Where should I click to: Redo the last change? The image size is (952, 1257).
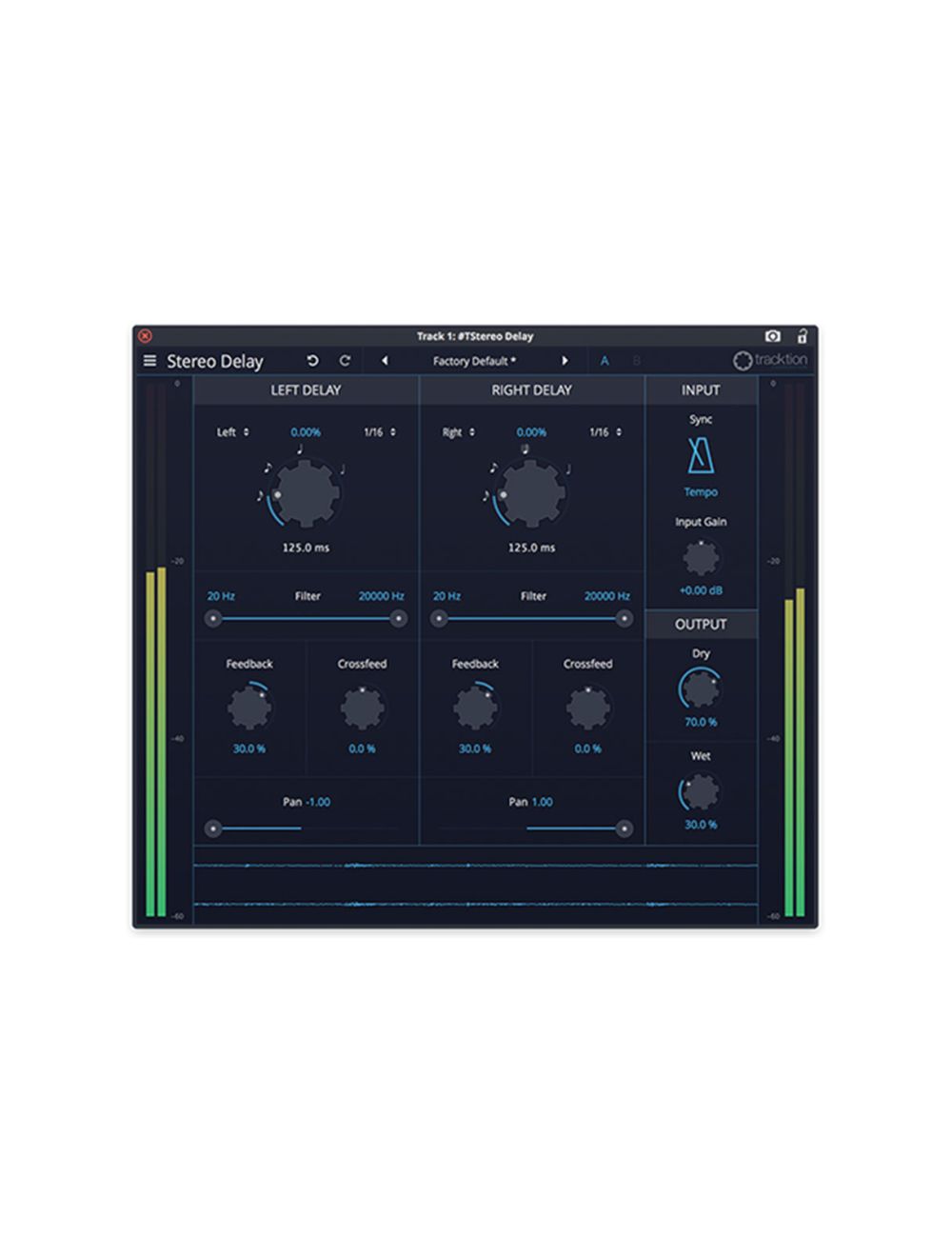coord(343,361)
